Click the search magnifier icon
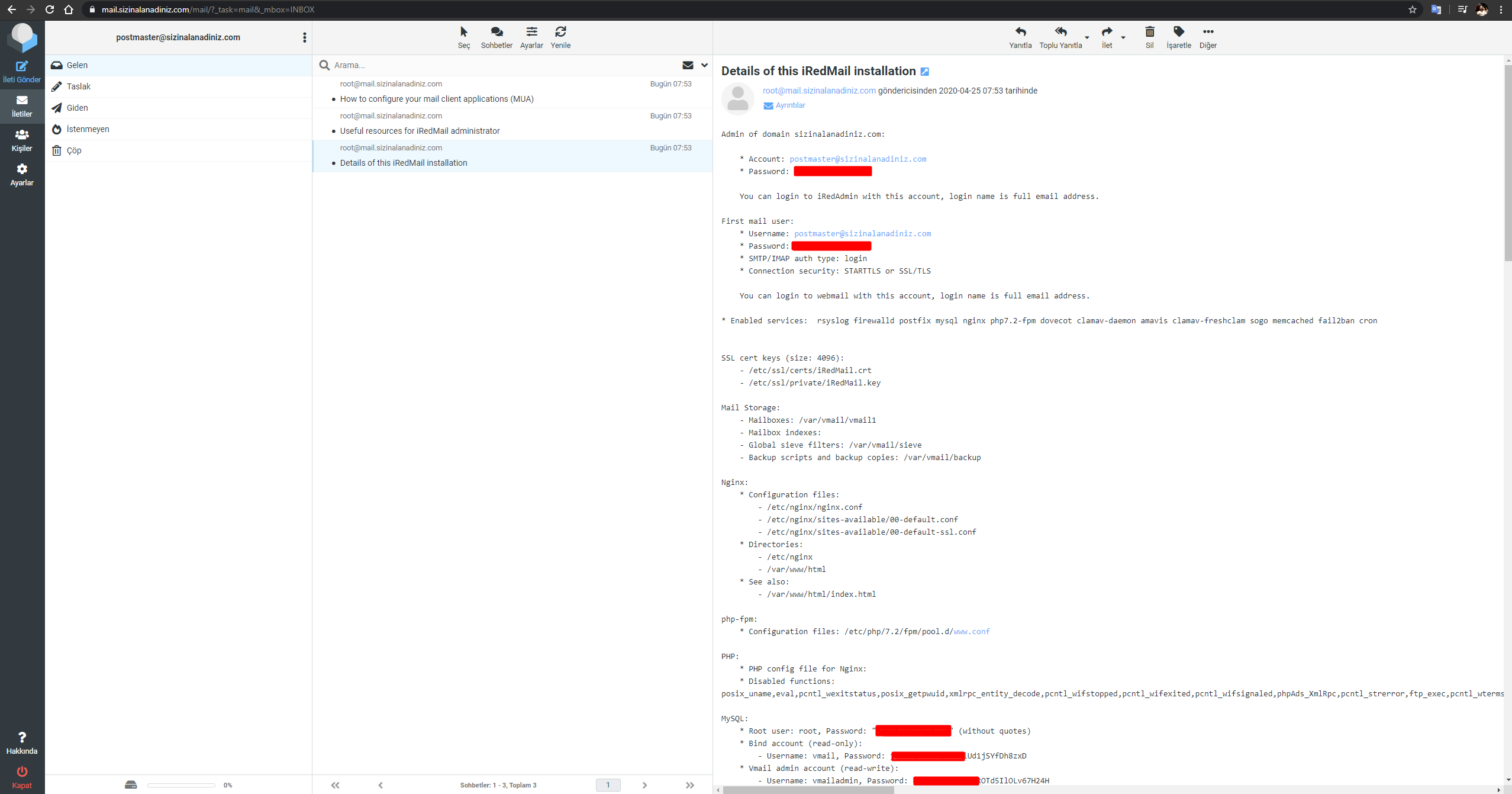The height and width of the screenshot is (794, 1512). (324, 65)
